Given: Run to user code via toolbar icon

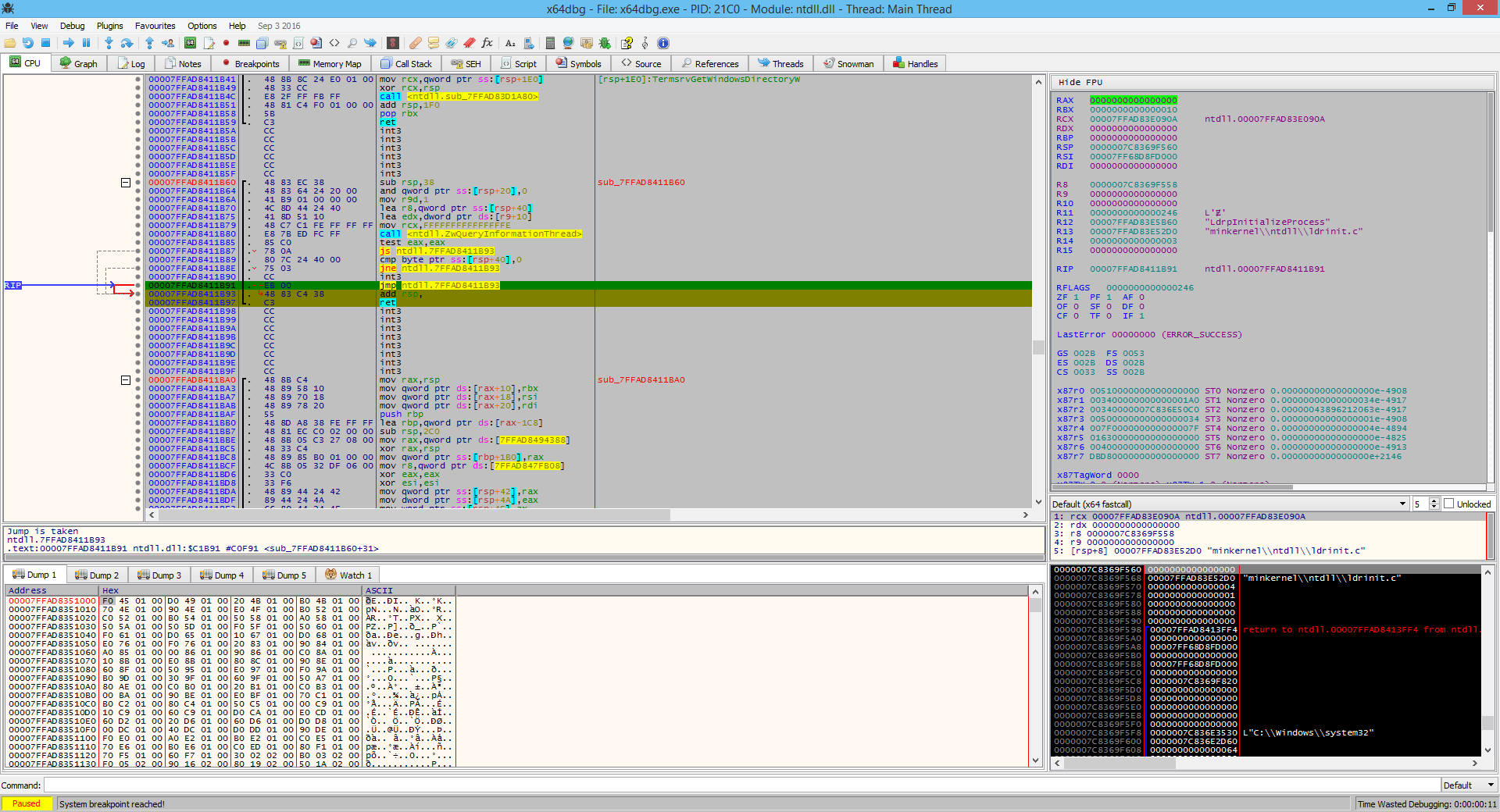Looking at the screenshot, I should (167, 43).
